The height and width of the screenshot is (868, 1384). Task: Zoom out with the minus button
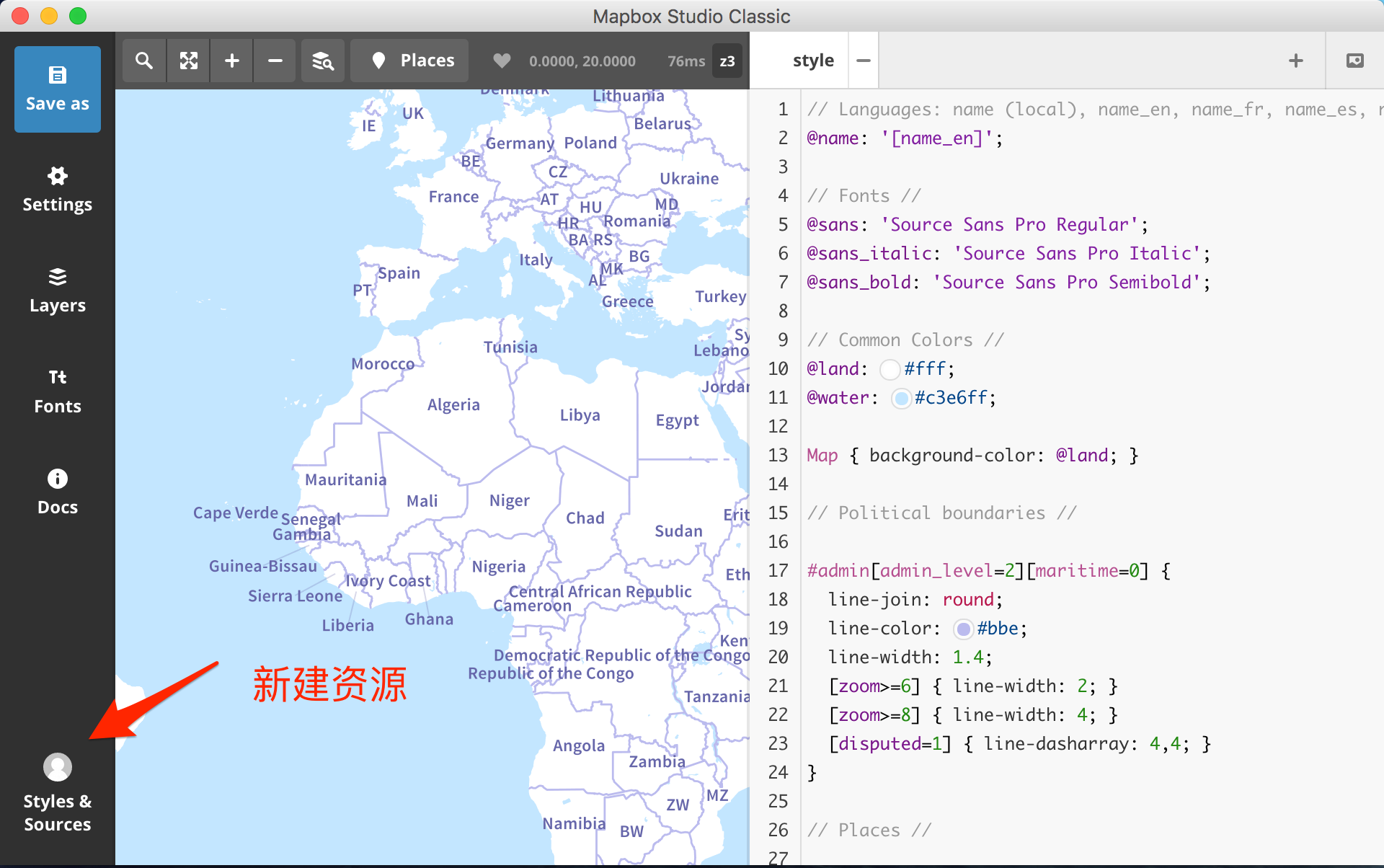tap(275, 61)
